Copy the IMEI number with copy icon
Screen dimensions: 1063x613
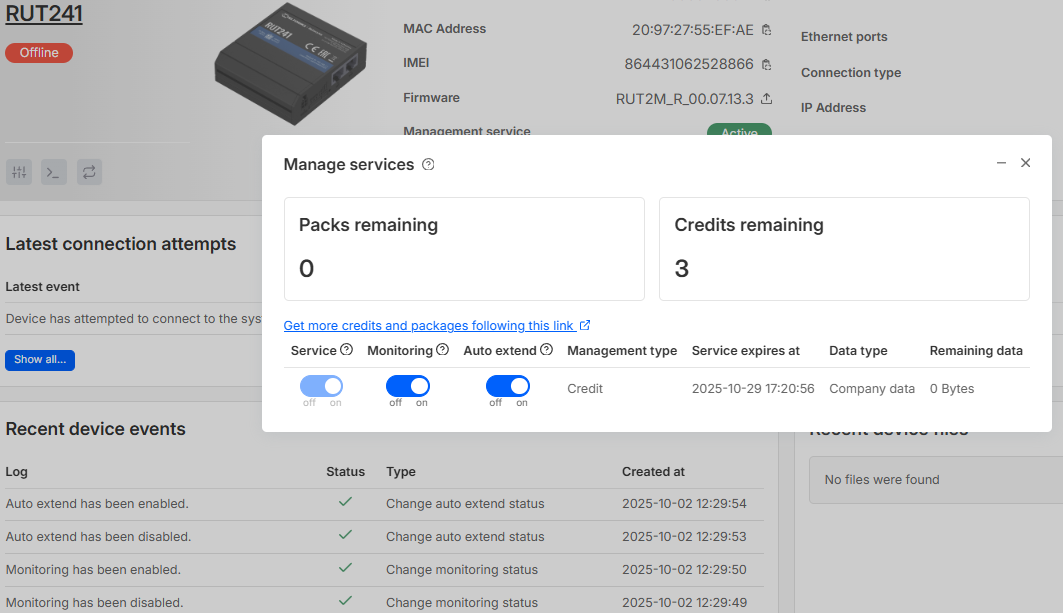[x=766, y=65]
